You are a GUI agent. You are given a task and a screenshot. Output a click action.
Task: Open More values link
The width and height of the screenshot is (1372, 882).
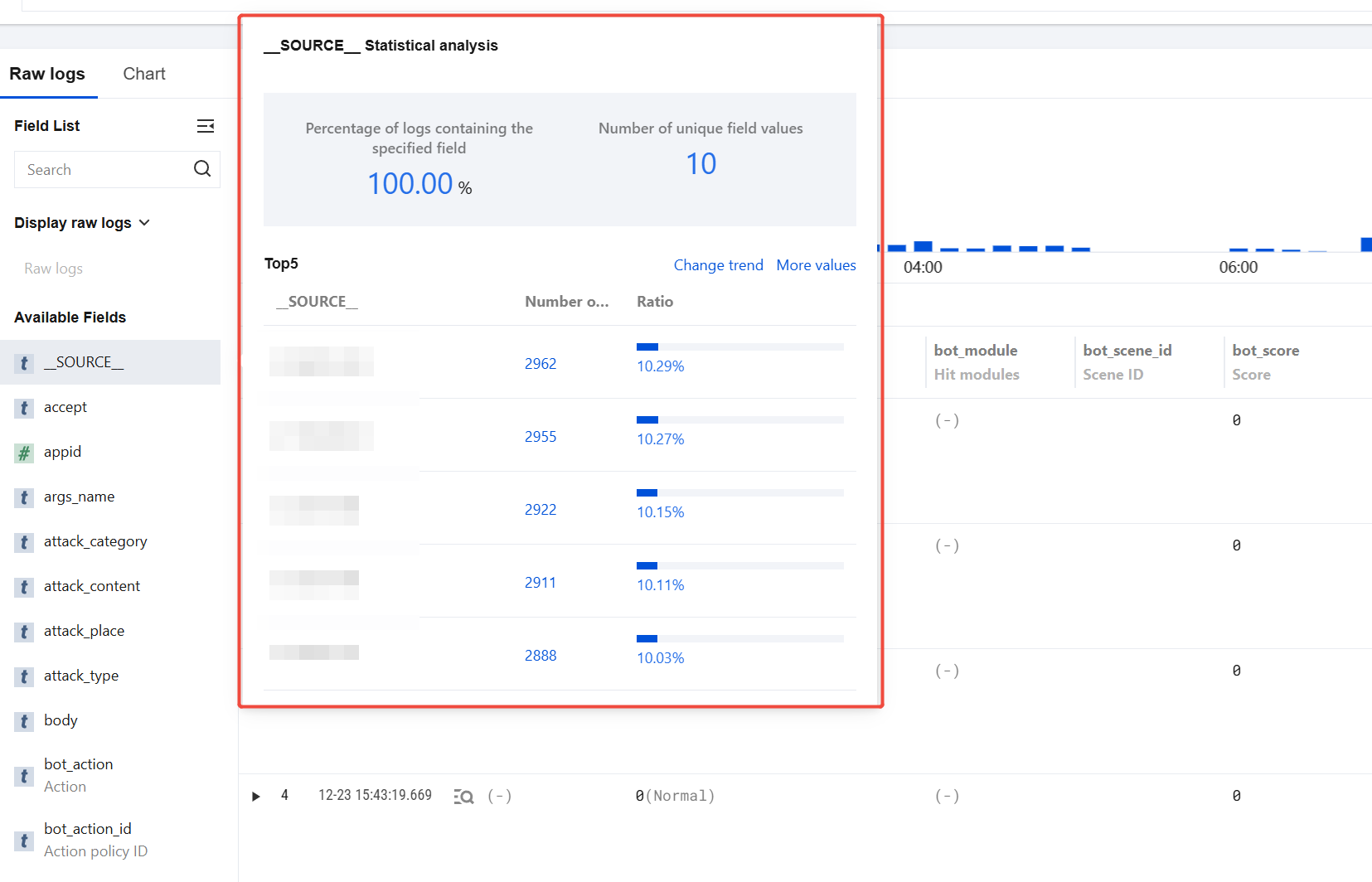(x=816, y=265)
